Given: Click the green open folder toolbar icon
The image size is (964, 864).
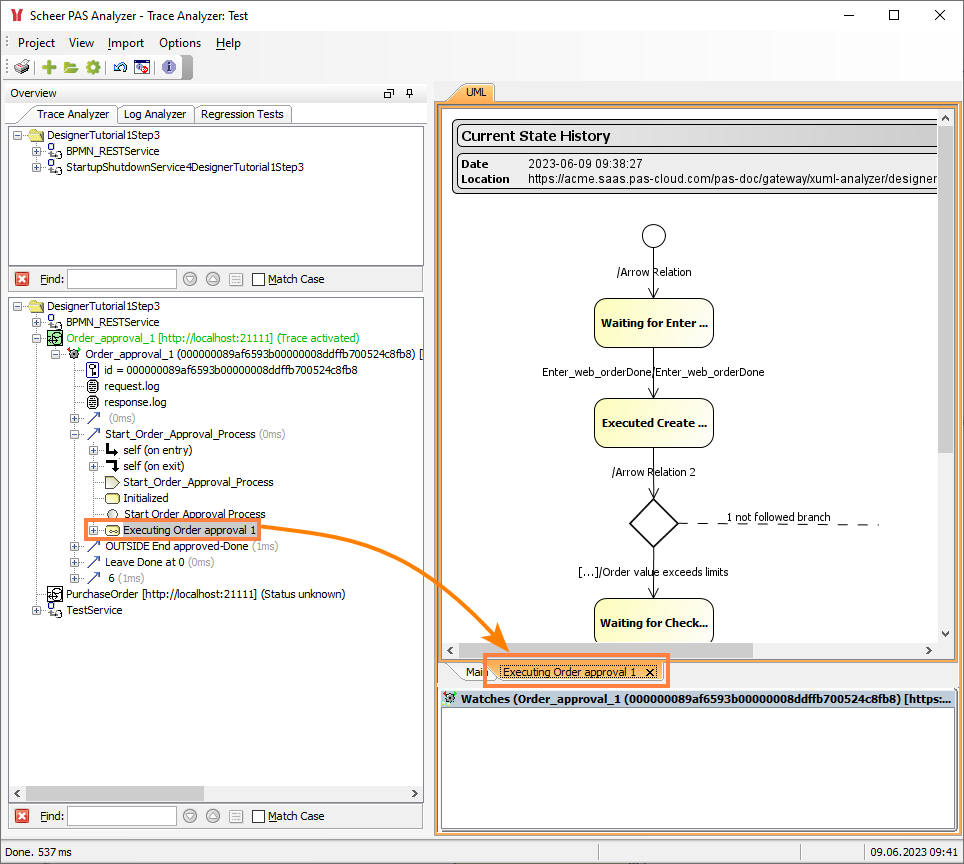Looking at the screenshot, I should [x=71, y=67].
